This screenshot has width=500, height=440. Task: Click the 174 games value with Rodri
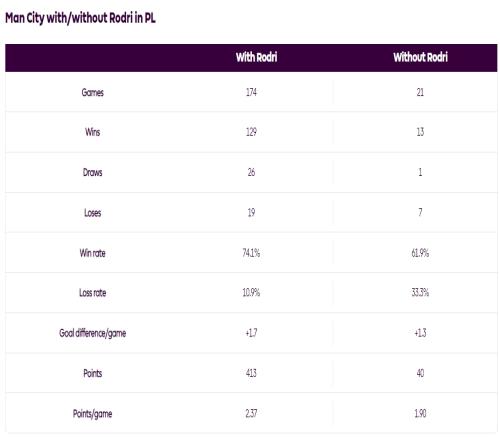coord(251,92)
